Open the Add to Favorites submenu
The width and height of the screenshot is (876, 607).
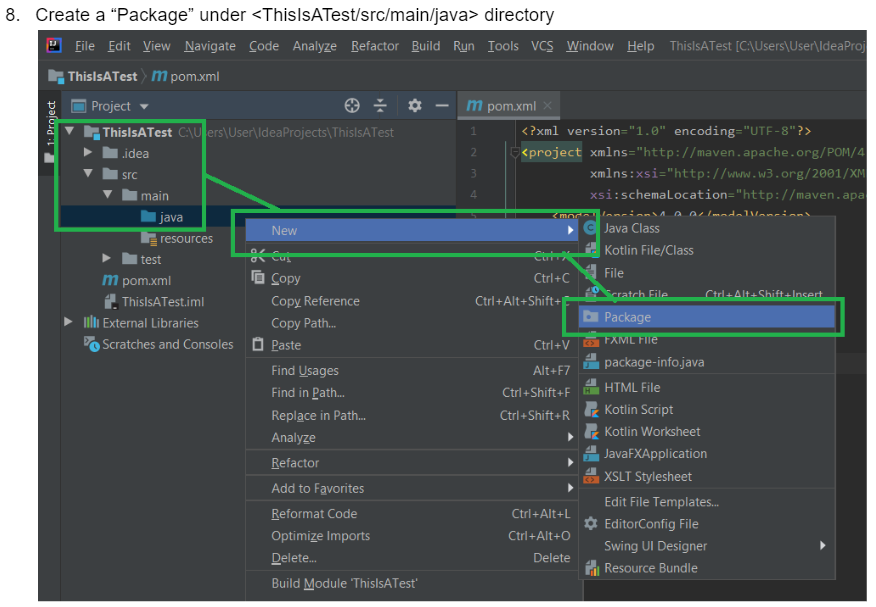[412, 488]
